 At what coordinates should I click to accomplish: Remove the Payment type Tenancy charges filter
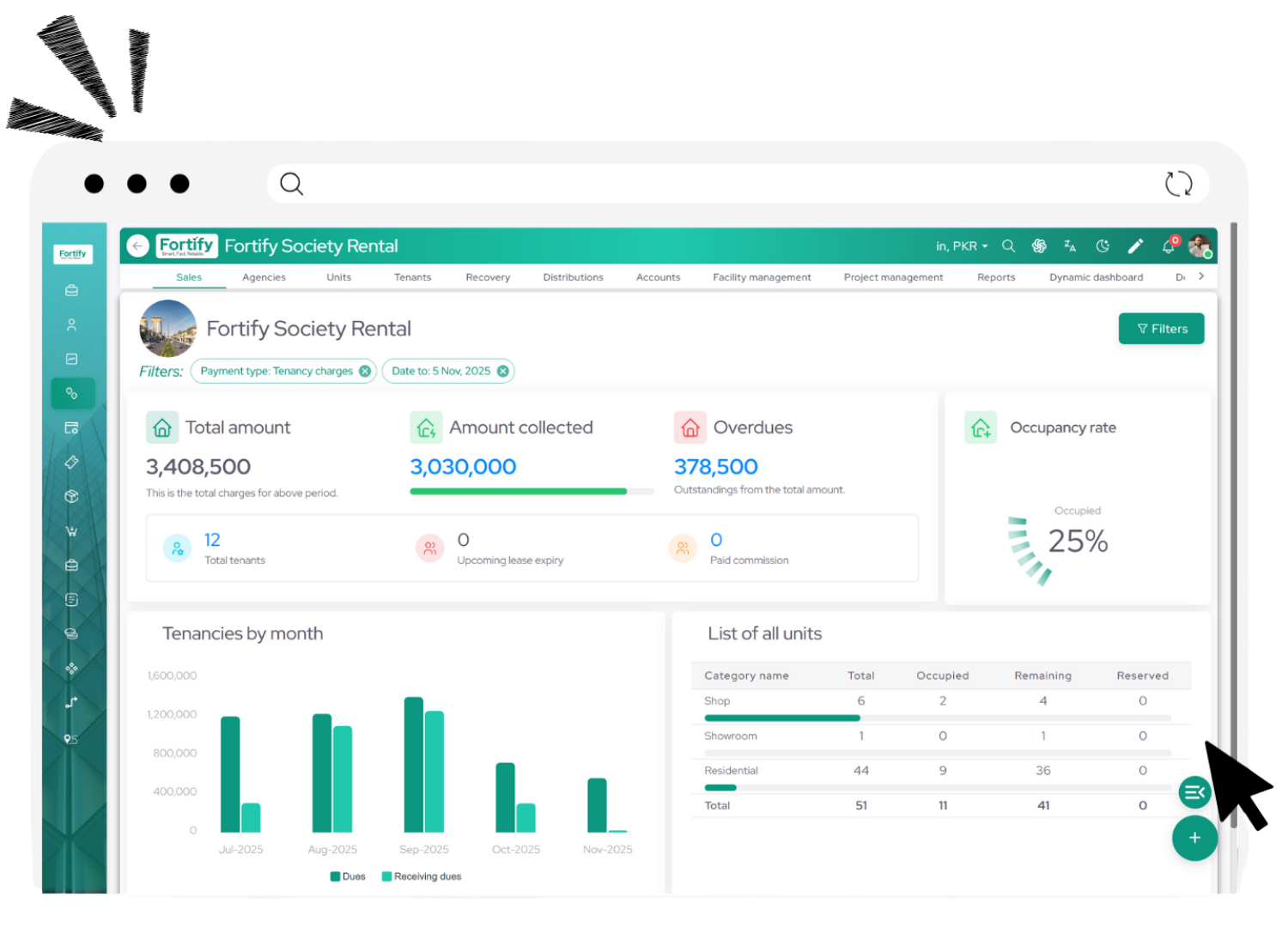pyautogui.click(x=365, y=372)
